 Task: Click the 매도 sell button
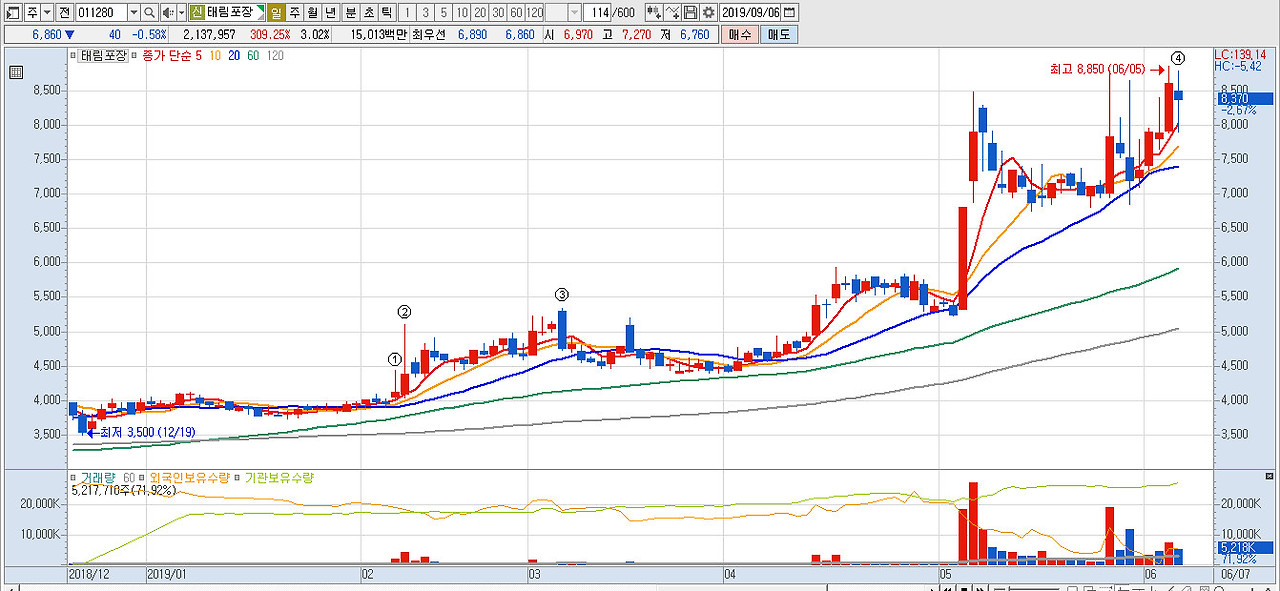[779, 34]
